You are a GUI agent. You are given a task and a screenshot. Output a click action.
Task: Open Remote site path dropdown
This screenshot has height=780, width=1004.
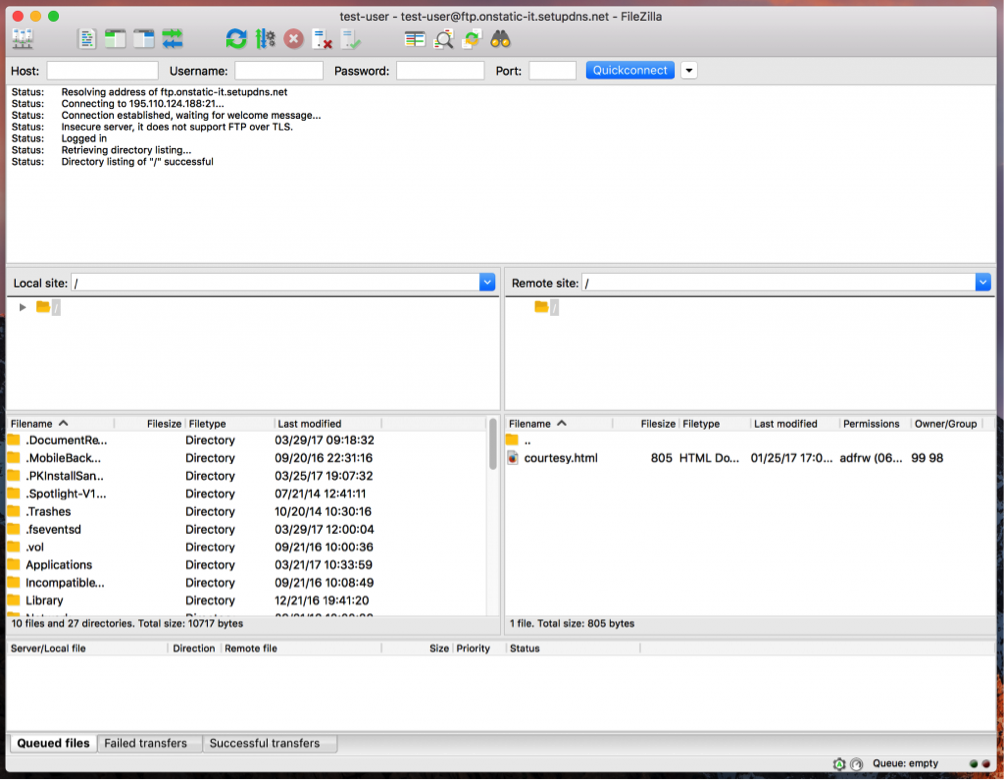[x=983, y=282]
